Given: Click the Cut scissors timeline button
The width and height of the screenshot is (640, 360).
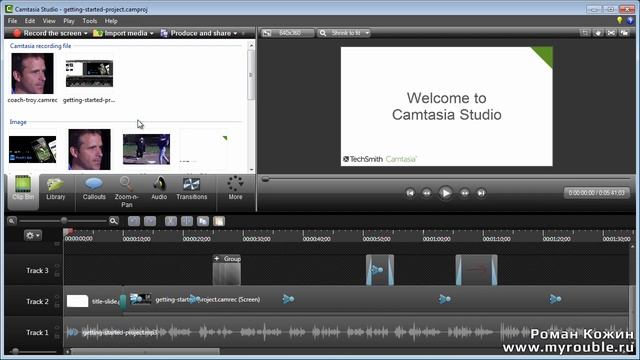Looking at the screenshot, I should pyautogui.click(x=171, y=221).
